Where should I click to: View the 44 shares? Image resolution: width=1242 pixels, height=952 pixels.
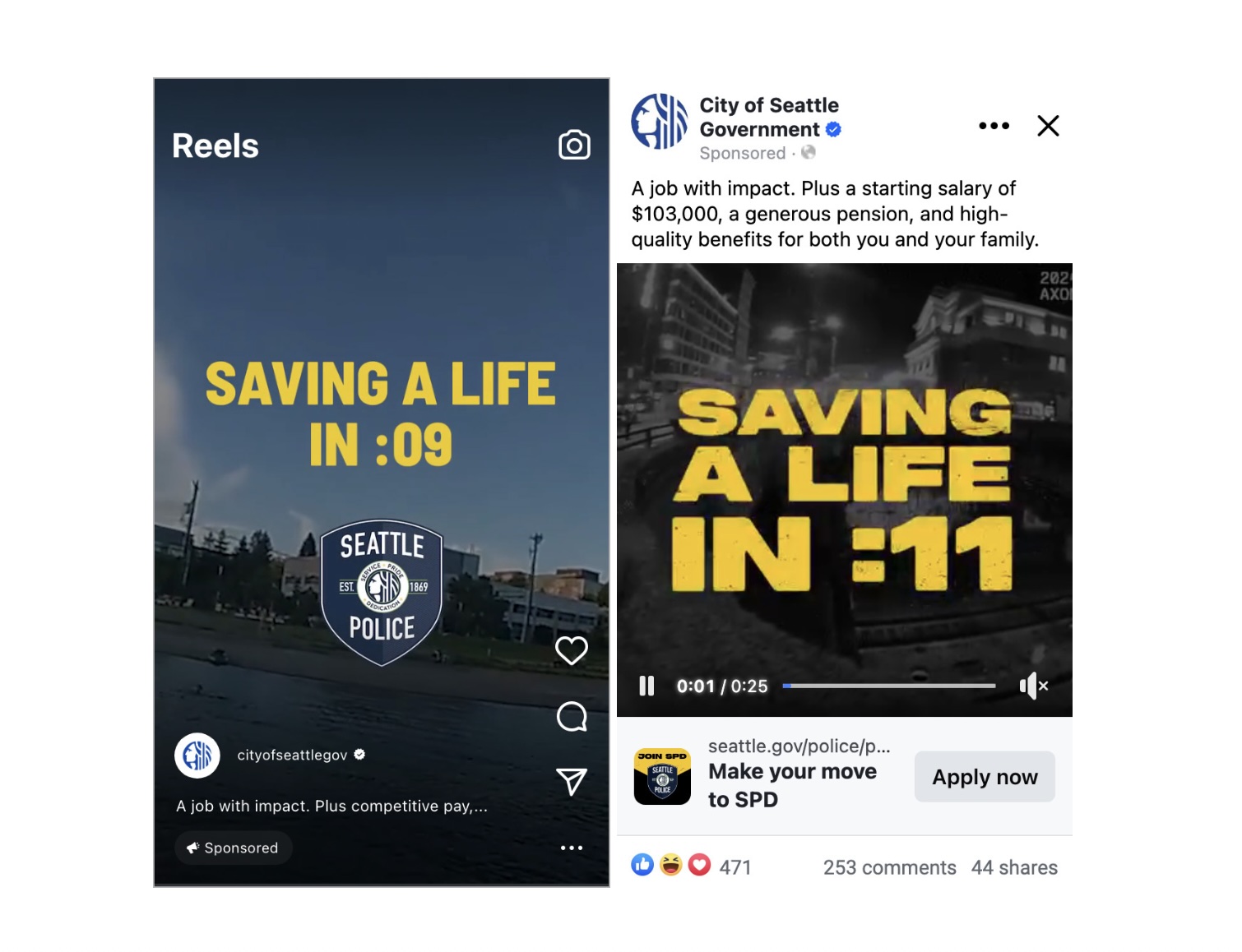[x=1014, y=867]
